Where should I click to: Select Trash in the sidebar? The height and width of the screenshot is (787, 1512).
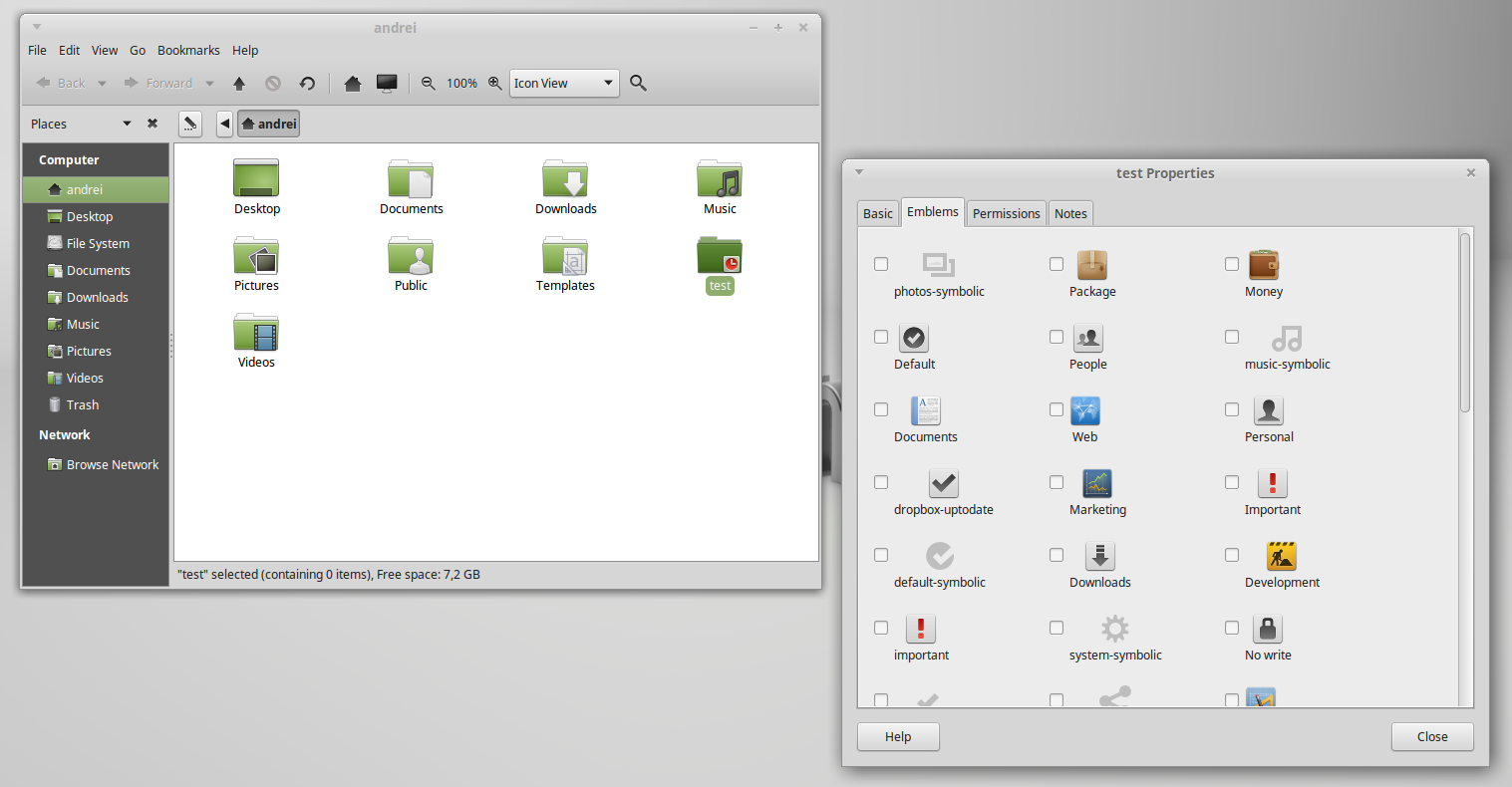(x=80, y=404)
